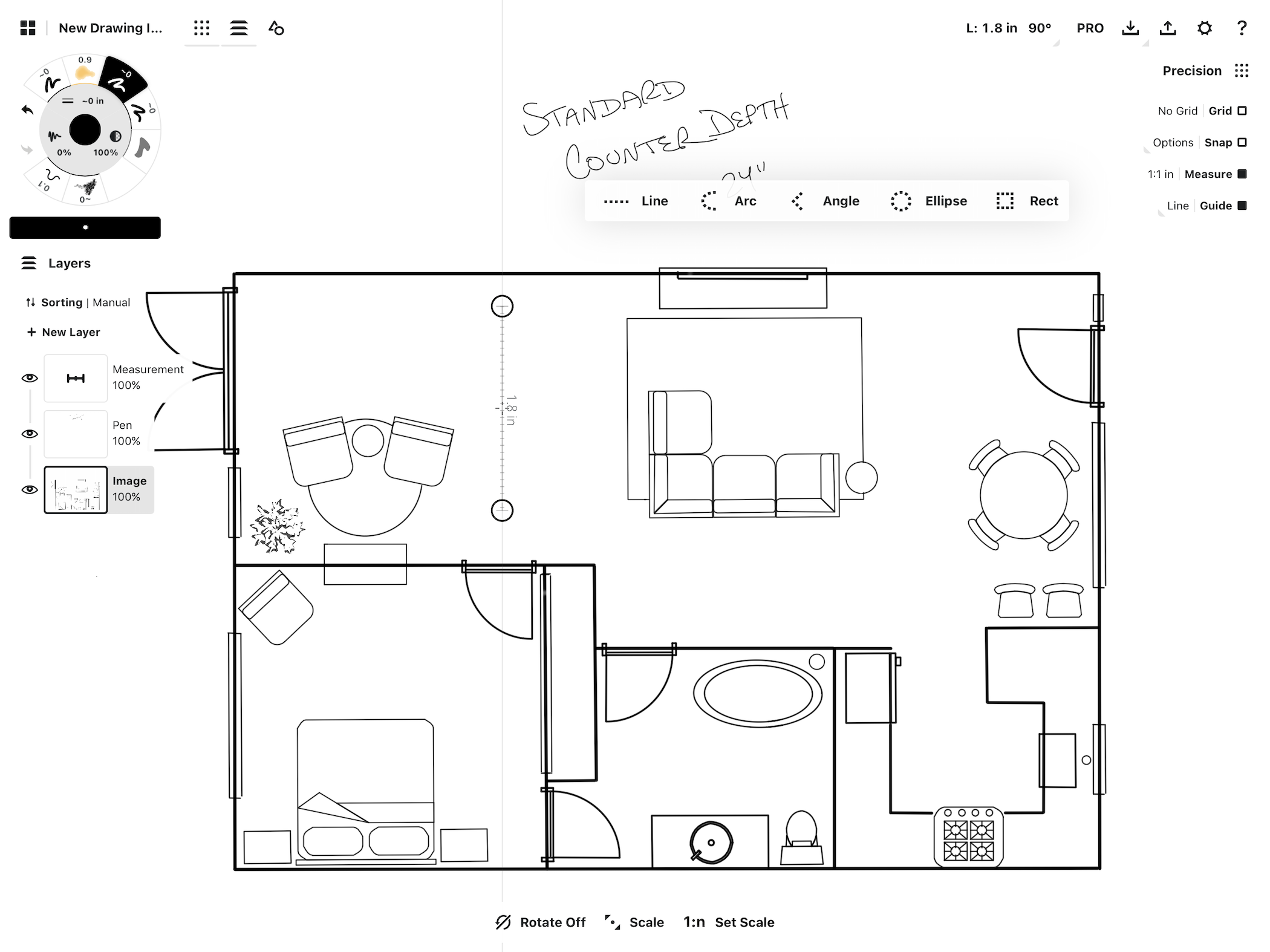Viewport: 1270px width, 952px height.
Task: Select the Line precision tool
Action: point(636,201)
